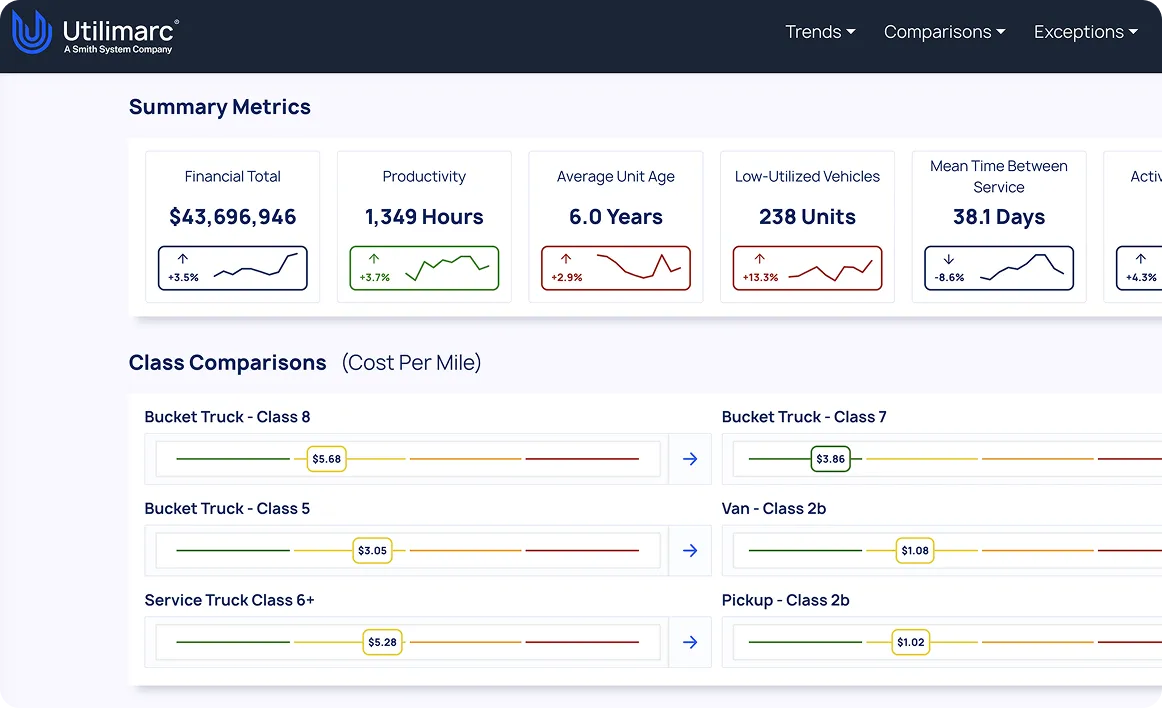
Task: Click the Financial Total +3.5% trend sparkline
Action: (256, 265)
